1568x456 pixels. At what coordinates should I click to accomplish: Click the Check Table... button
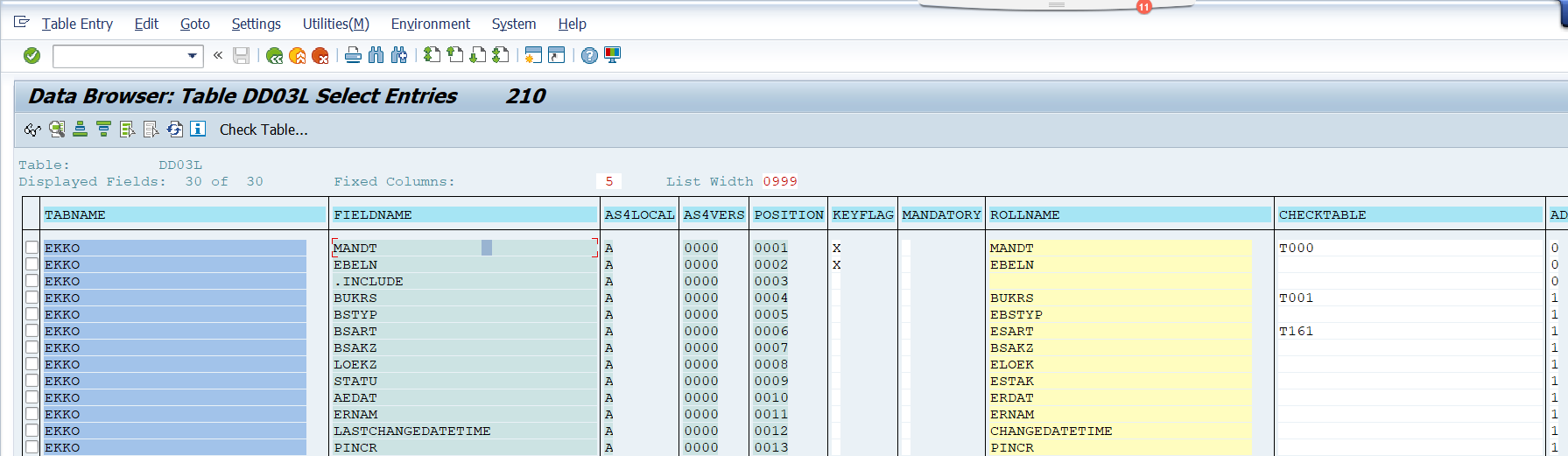point(263,130)
